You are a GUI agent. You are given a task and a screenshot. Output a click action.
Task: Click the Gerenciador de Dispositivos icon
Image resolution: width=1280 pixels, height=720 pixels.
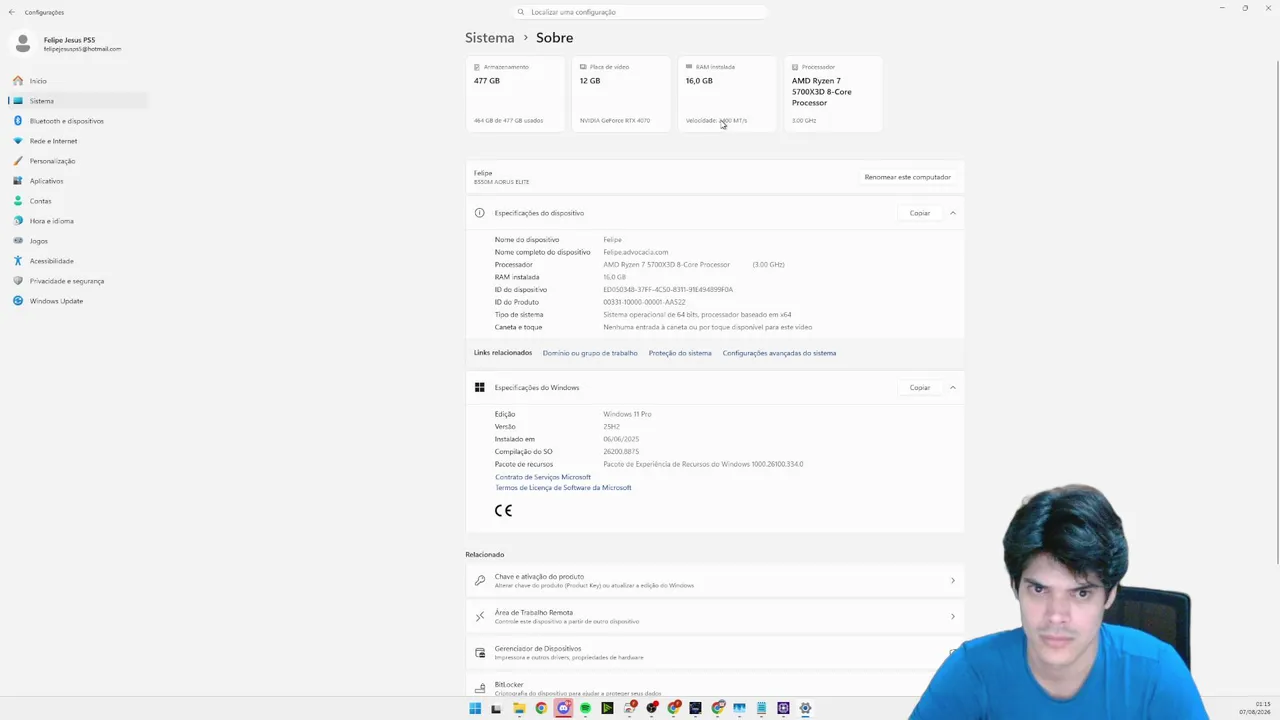pyautogui.click(x=480, y=653)
